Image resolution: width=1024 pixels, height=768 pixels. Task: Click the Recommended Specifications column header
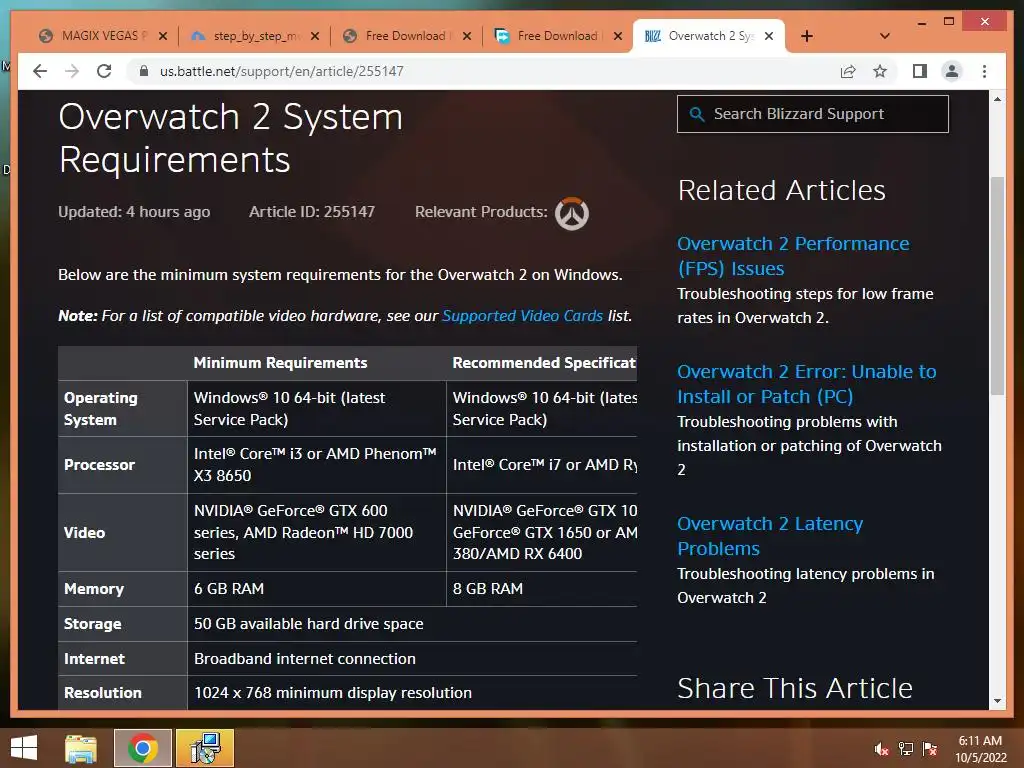coord(544,363)
